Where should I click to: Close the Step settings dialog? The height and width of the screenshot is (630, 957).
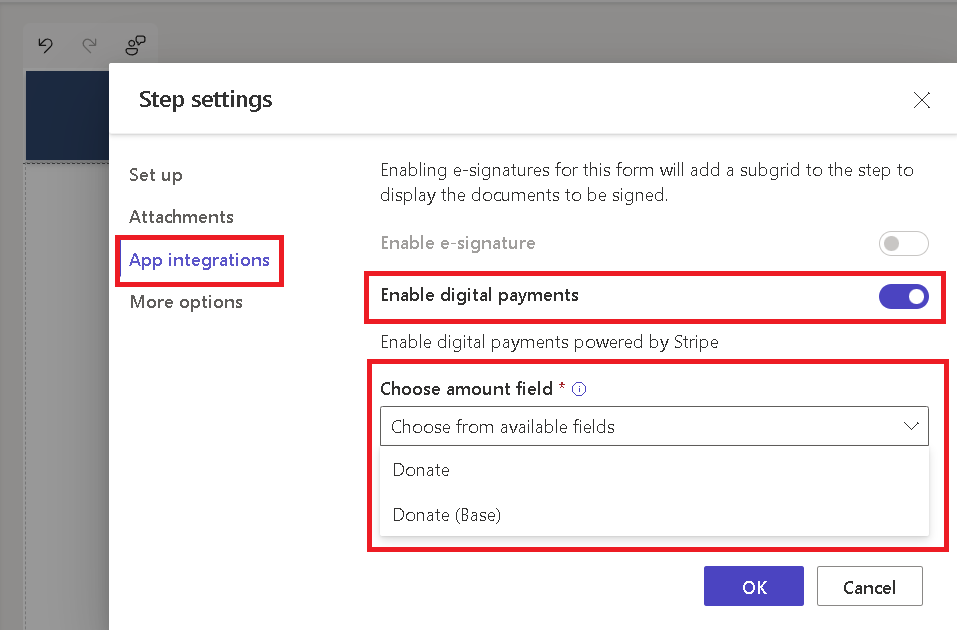[922, 100]
